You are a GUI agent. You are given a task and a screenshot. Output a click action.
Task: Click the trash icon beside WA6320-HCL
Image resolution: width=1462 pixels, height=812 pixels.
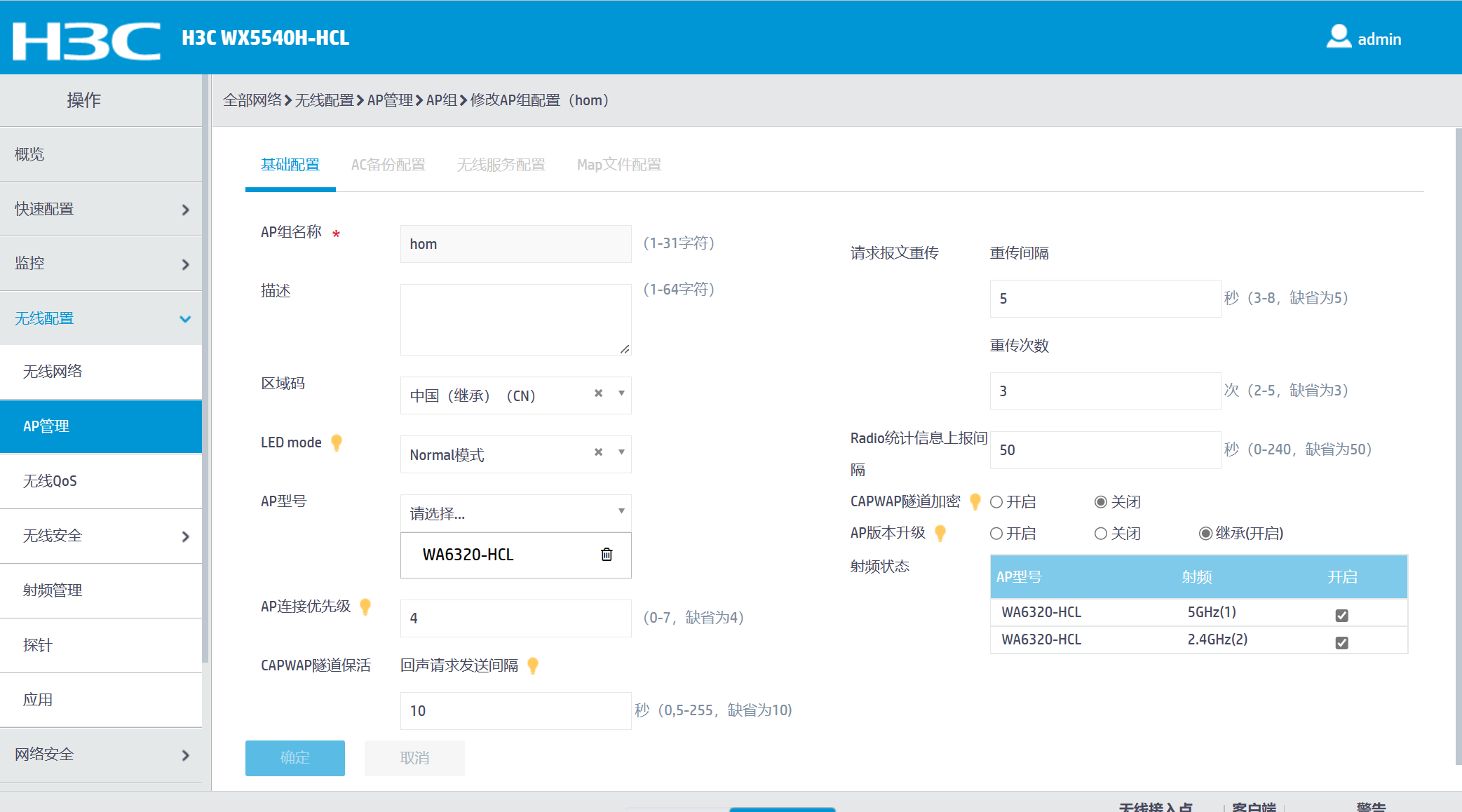click(607, 555)
